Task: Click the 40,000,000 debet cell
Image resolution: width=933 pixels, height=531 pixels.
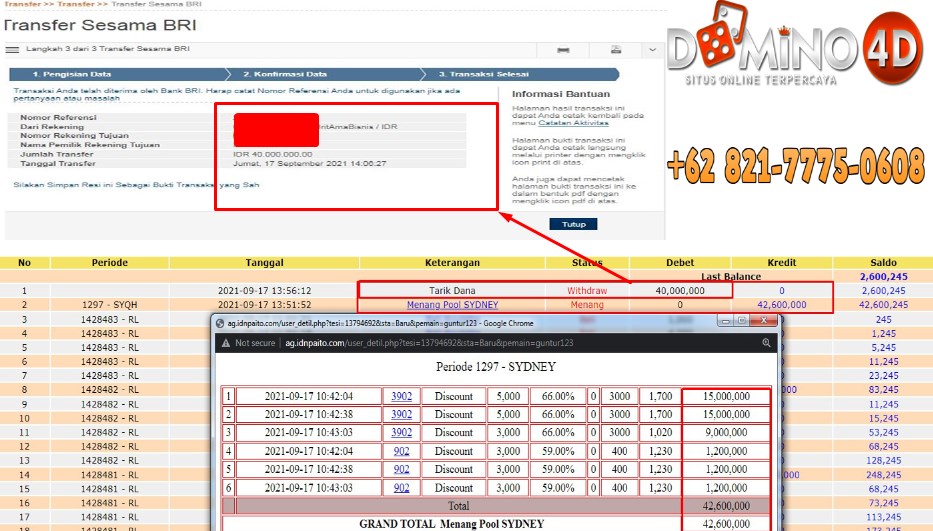Action: [680, 291]
